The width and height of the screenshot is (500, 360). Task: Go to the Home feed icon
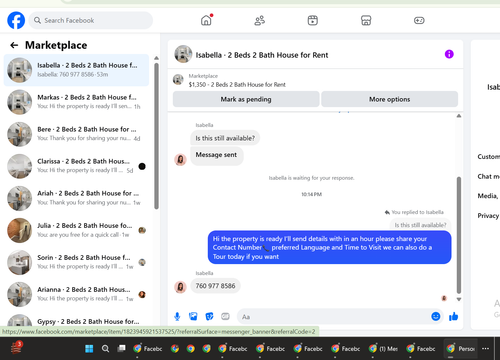coord(206,20)
